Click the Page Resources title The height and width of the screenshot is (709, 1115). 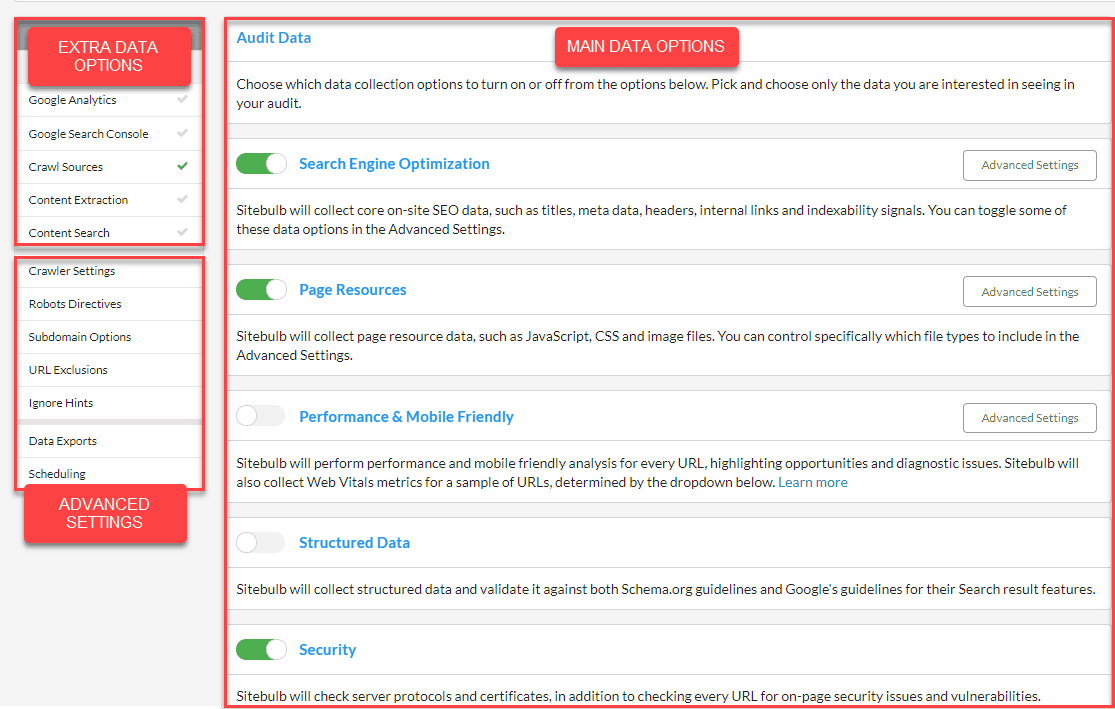pyautogui.click(x=353, y=289)
